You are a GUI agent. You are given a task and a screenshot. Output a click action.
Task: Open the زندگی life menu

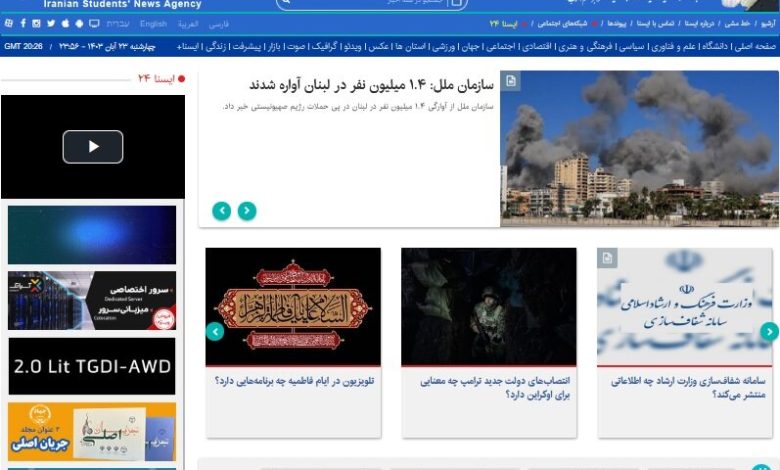tap(216, 46)
